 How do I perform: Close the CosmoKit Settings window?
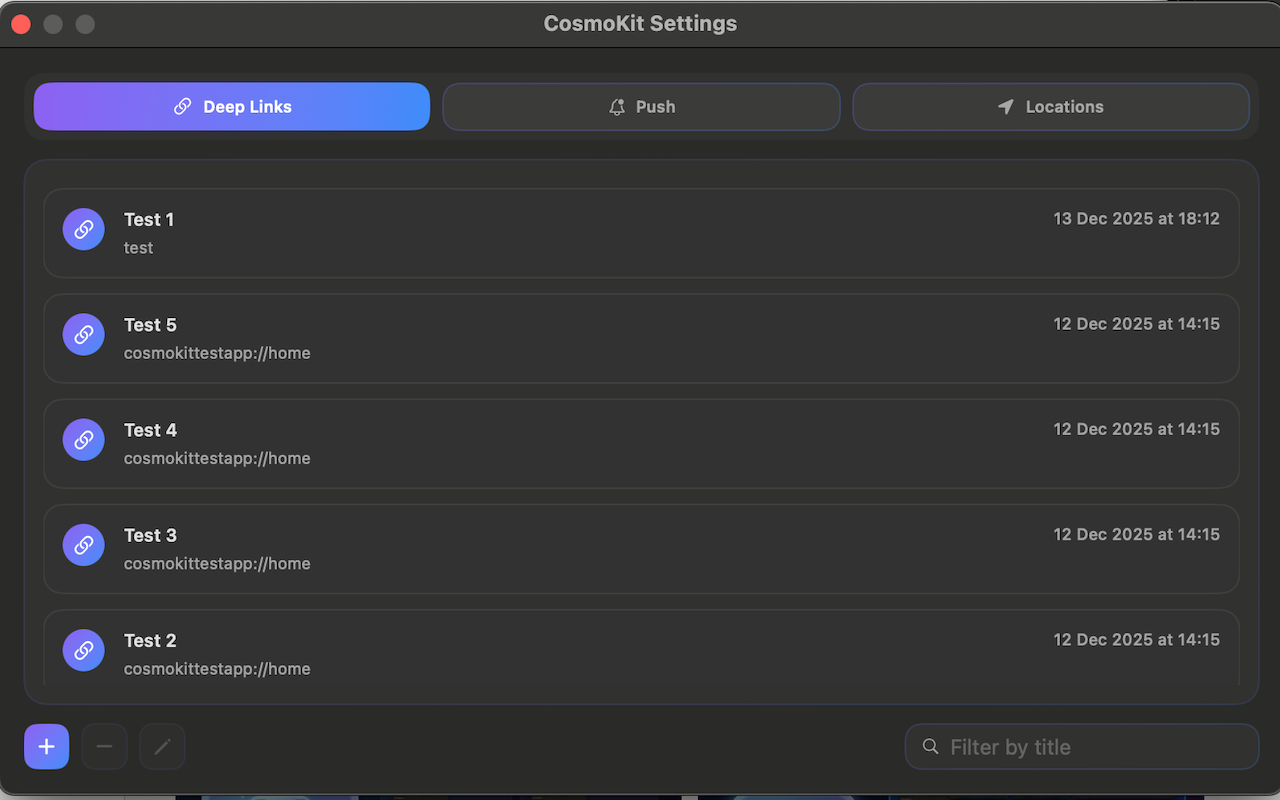21,24
